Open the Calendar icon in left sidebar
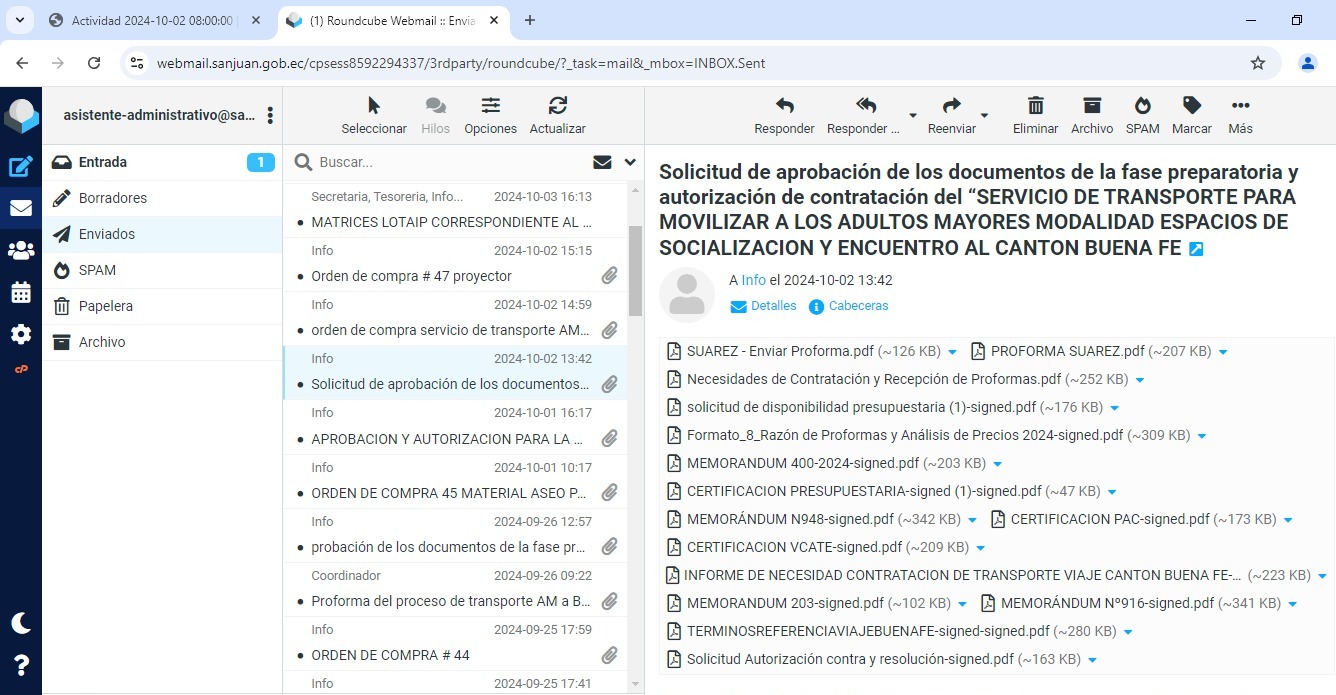The image size is (1336, 695). point(21,293)
